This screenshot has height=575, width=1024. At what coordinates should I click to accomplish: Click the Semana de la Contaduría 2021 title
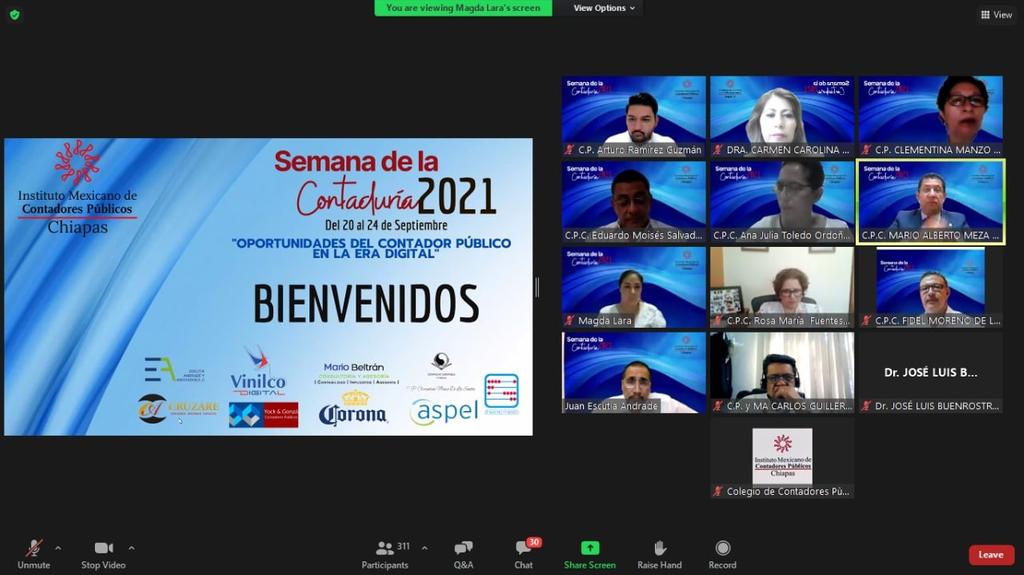click(x=387, y=183)
